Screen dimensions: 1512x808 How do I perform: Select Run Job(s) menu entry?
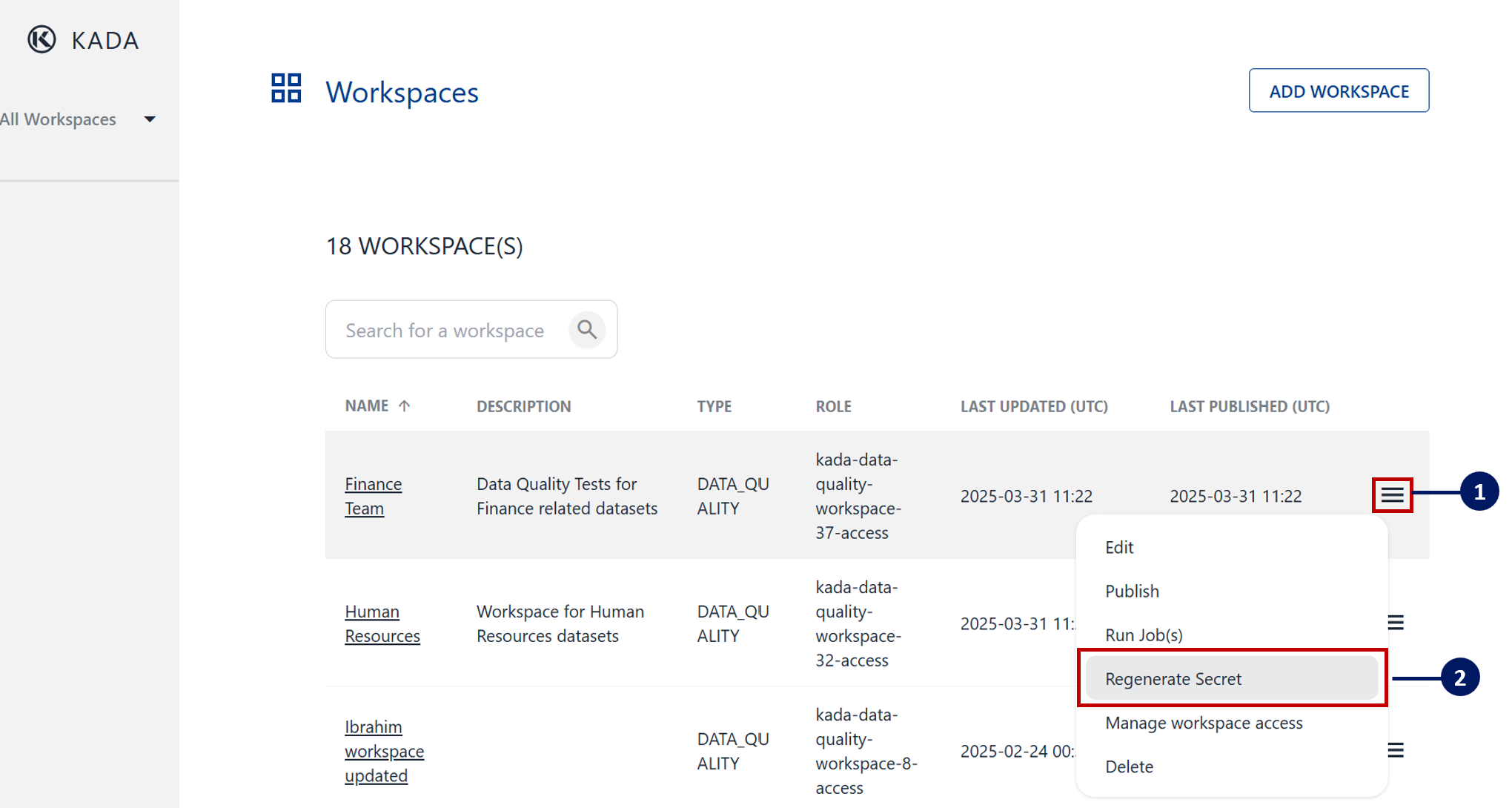[1144, 635]
